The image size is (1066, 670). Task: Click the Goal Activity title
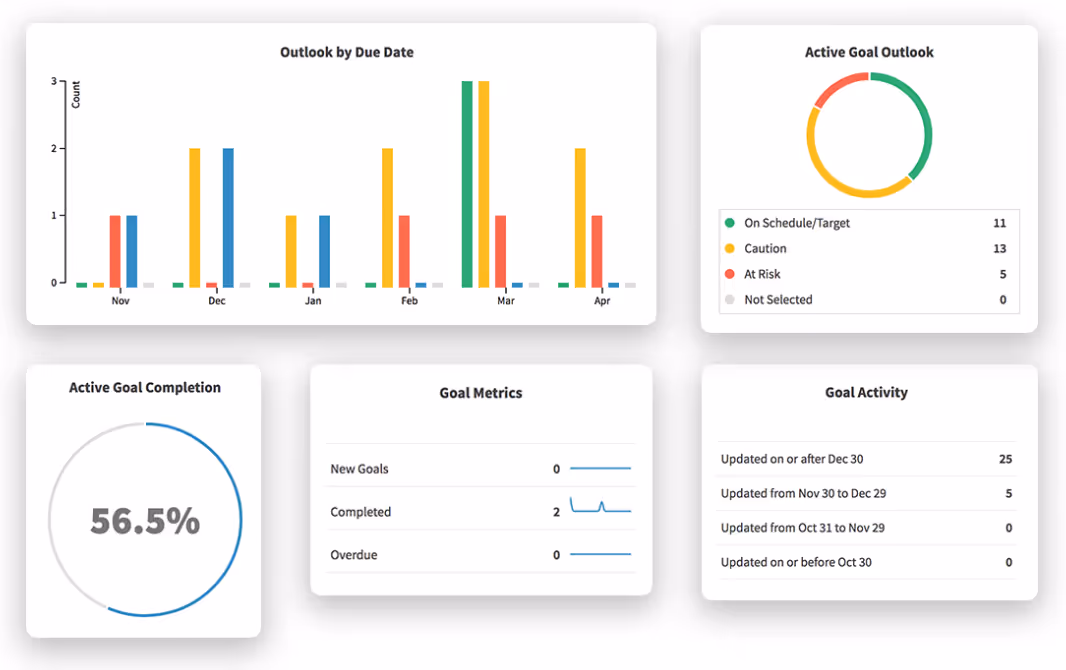pyautogui.click(x=866, y=392)
